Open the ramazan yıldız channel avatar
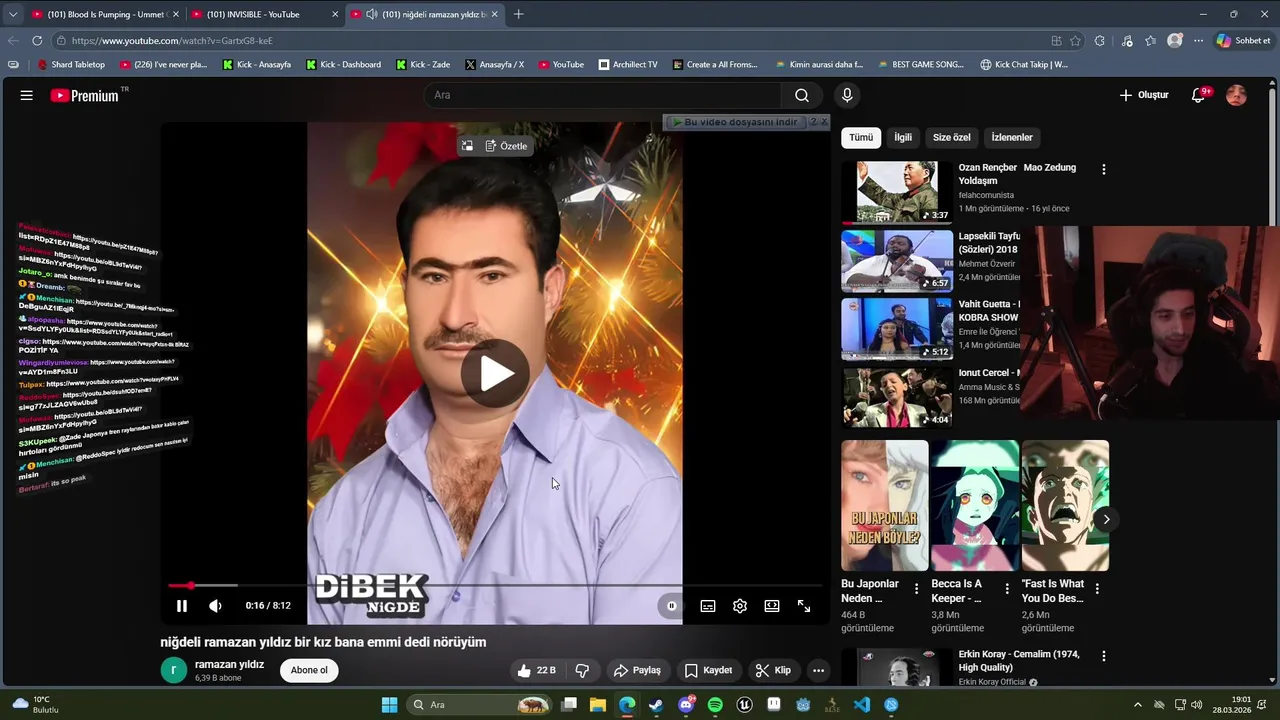Viewport: 1280px width, 720px height. [x=174, y=670]
